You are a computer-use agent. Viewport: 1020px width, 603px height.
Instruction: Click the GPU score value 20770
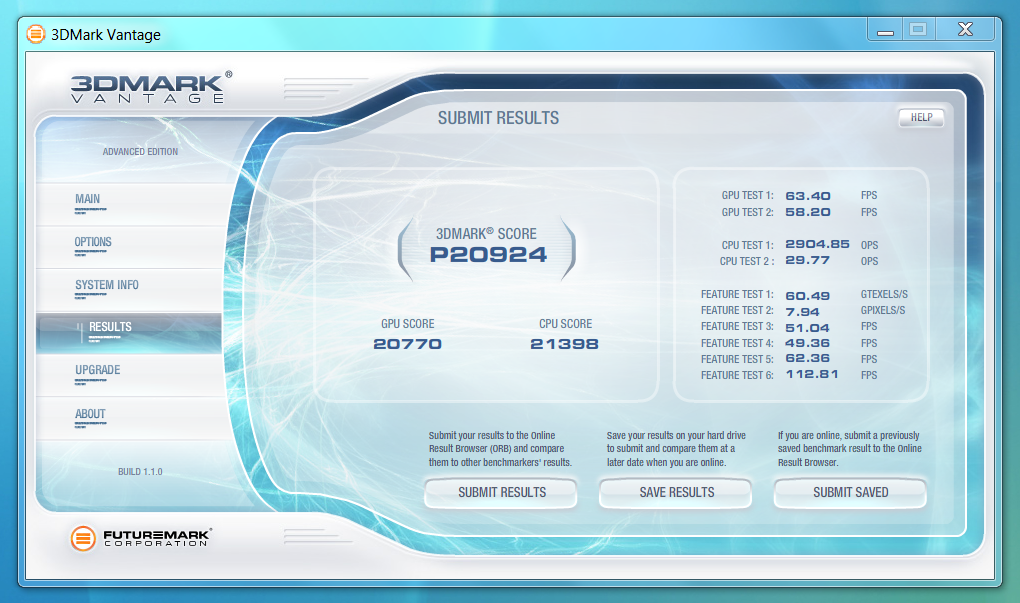(407, 344)
